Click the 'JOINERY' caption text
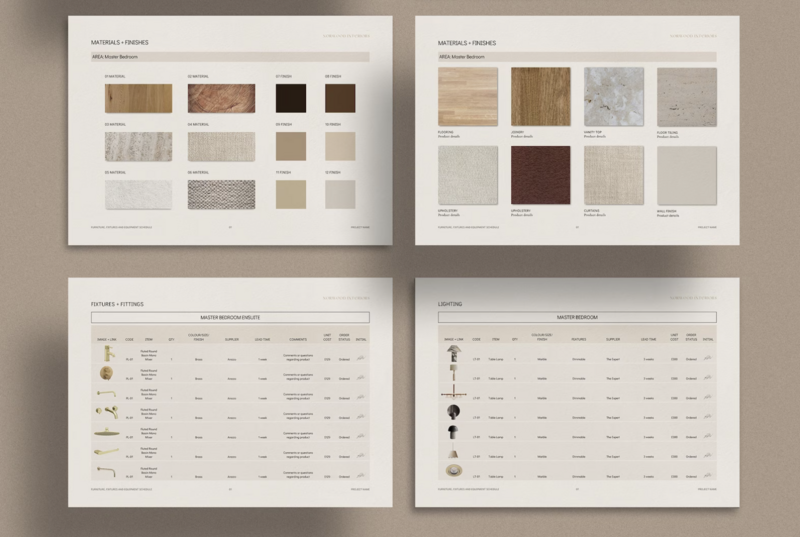 pyautogui.click(x=517, y=132)
